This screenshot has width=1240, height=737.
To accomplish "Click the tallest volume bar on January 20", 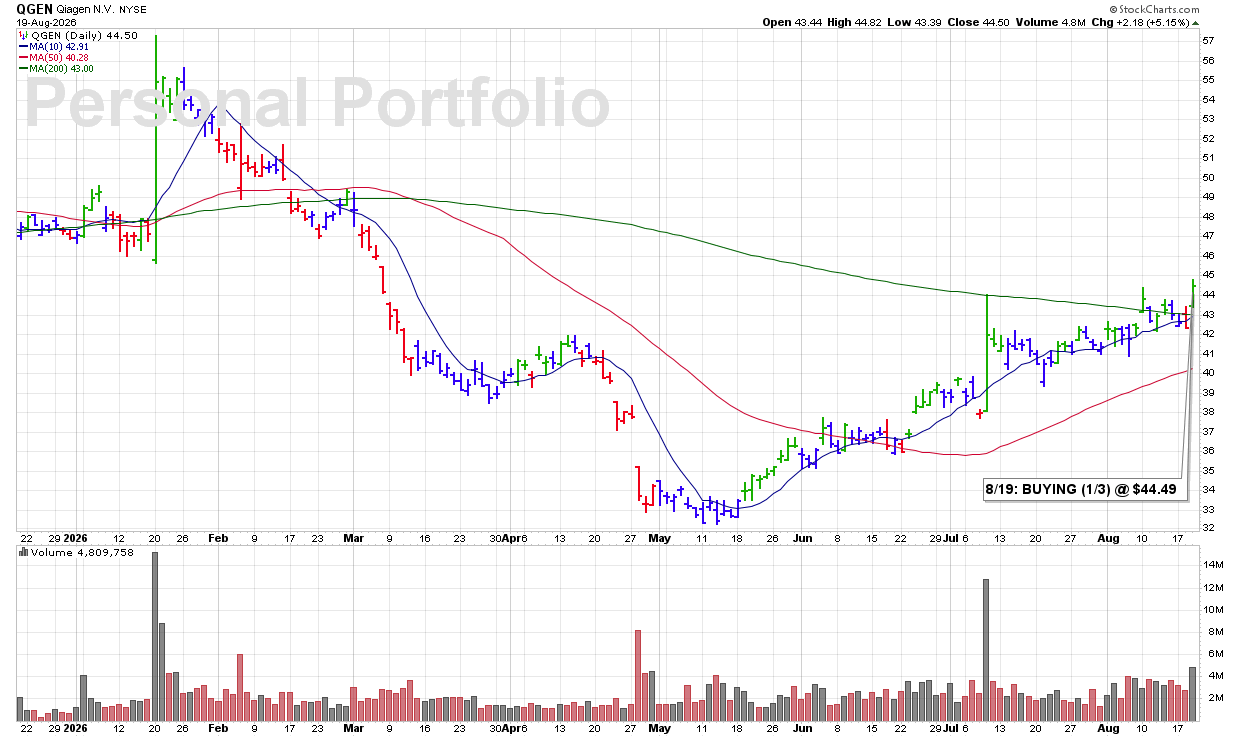I will pos(155,636).
